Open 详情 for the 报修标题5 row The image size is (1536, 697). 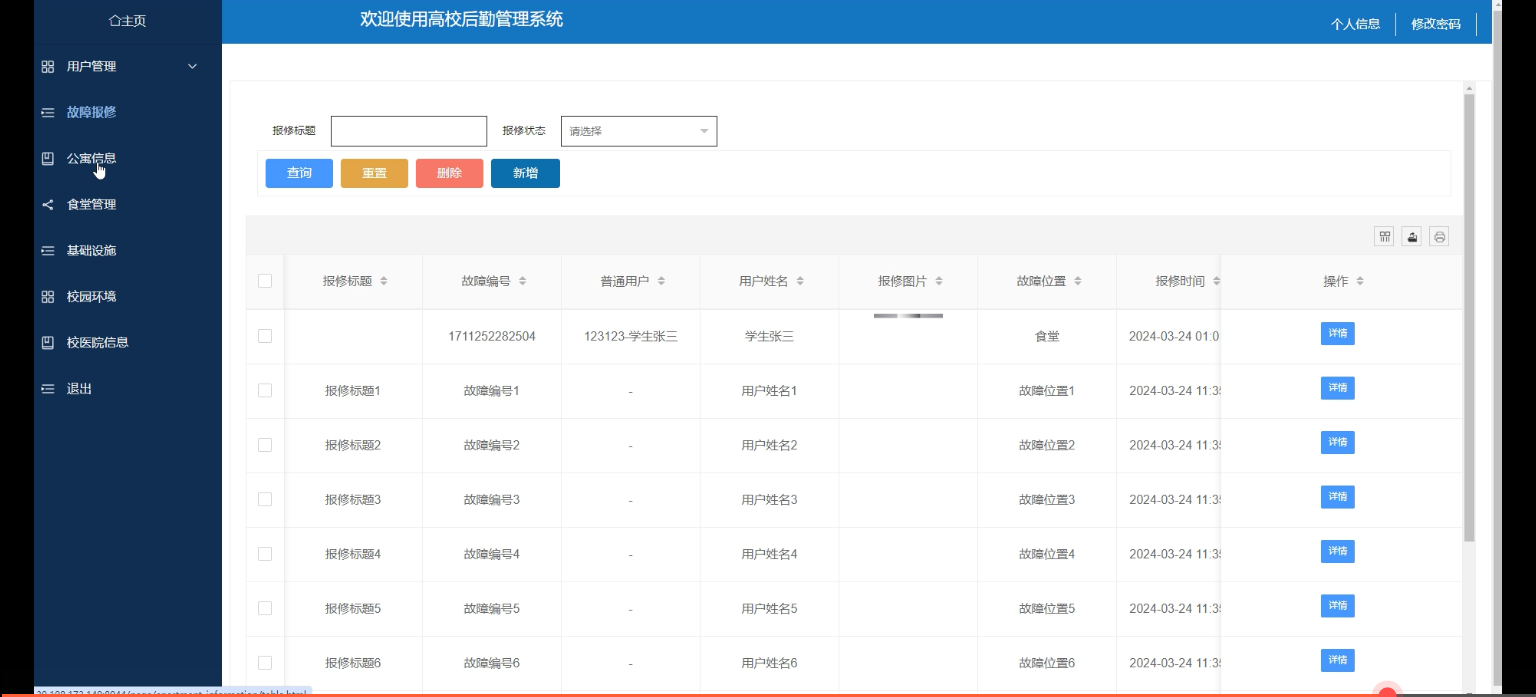click(1338, 605)
